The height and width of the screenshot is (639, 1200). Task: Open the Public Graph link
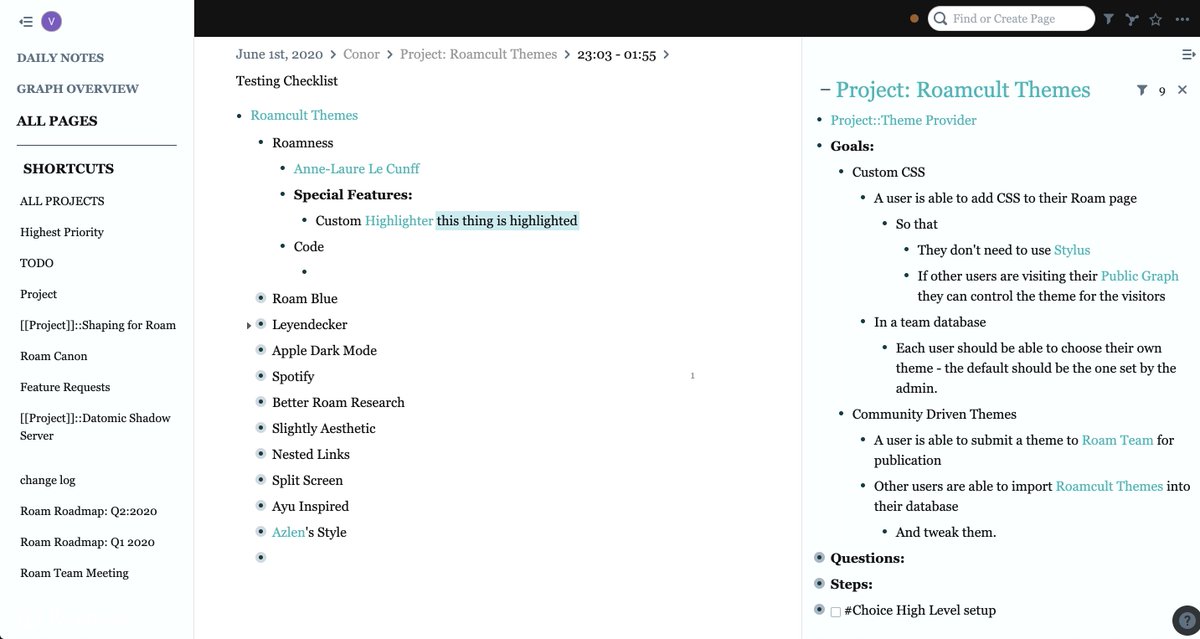1140,276
